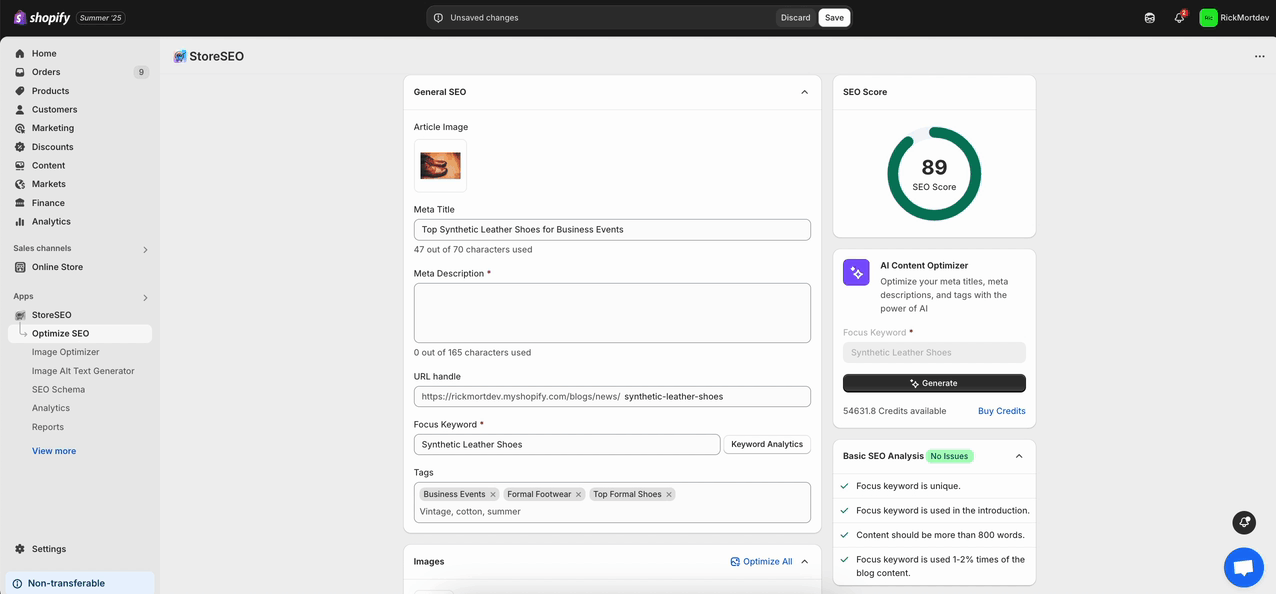Select Optimize SEO in the sidebar
Viewport: 1277px width, 594px height.
pyautogui.click(x=80, y=334)
